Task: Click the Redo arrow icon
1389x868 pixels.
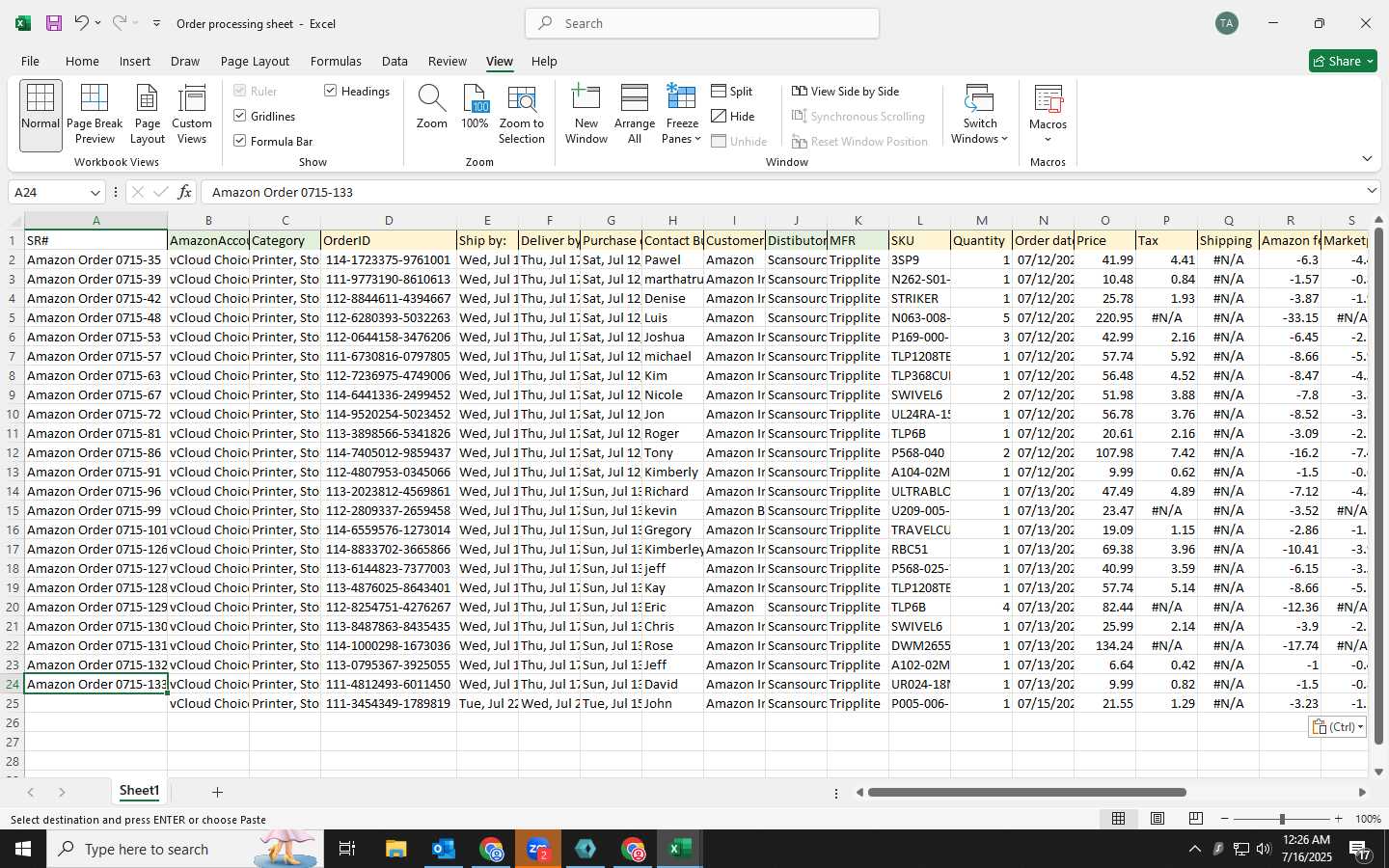Action: tap(119, 23)
